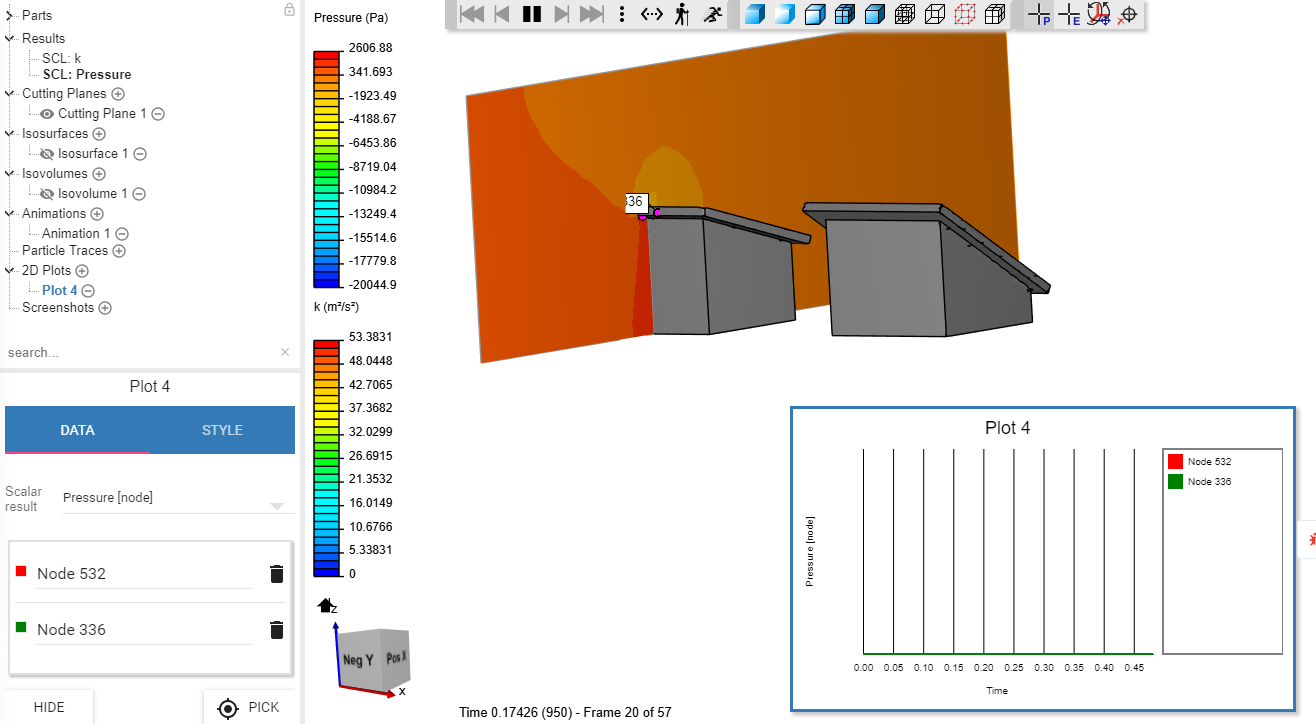Screen dimensions: 1316x724
Task: Click the lock icon above the tree
Action: [x=289, y=10]
